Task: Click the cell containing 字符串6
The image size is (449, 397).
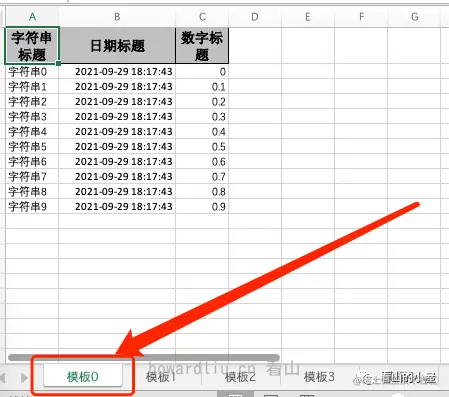Action: tap(32, 161)
